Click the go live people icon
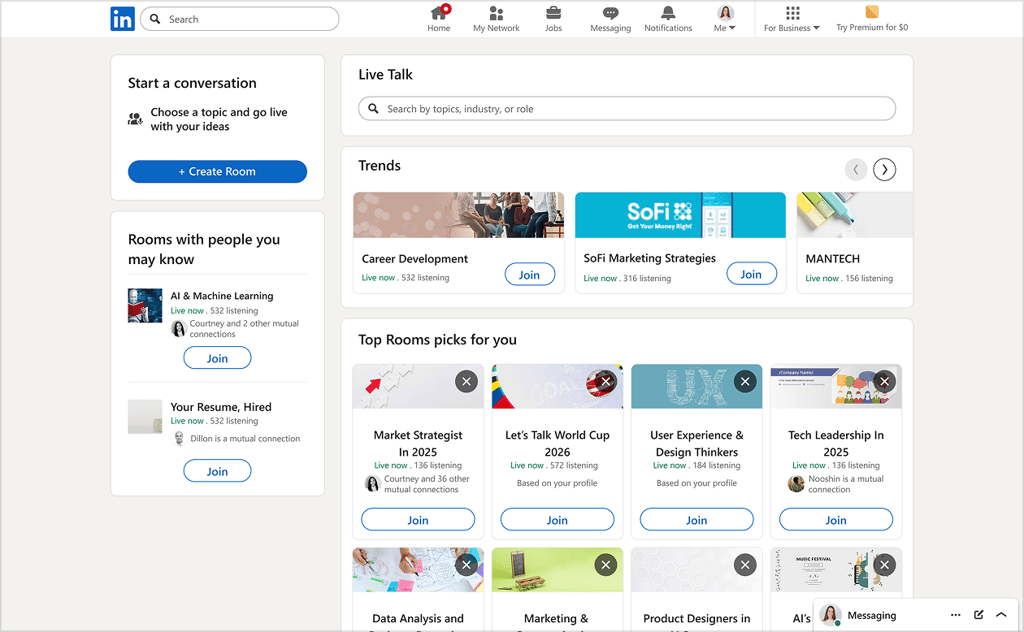 135,119
